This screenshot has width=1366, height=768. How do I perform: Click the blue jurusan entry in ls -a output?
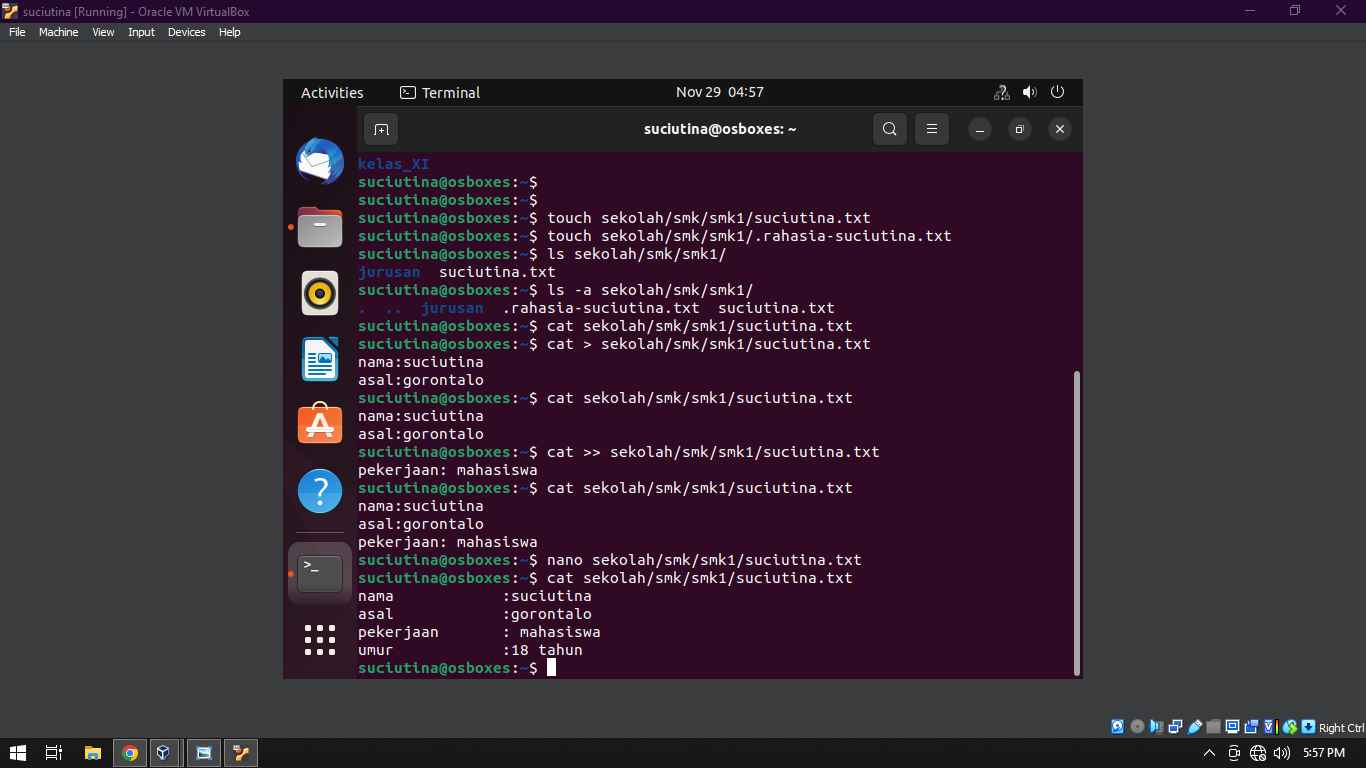452,308
